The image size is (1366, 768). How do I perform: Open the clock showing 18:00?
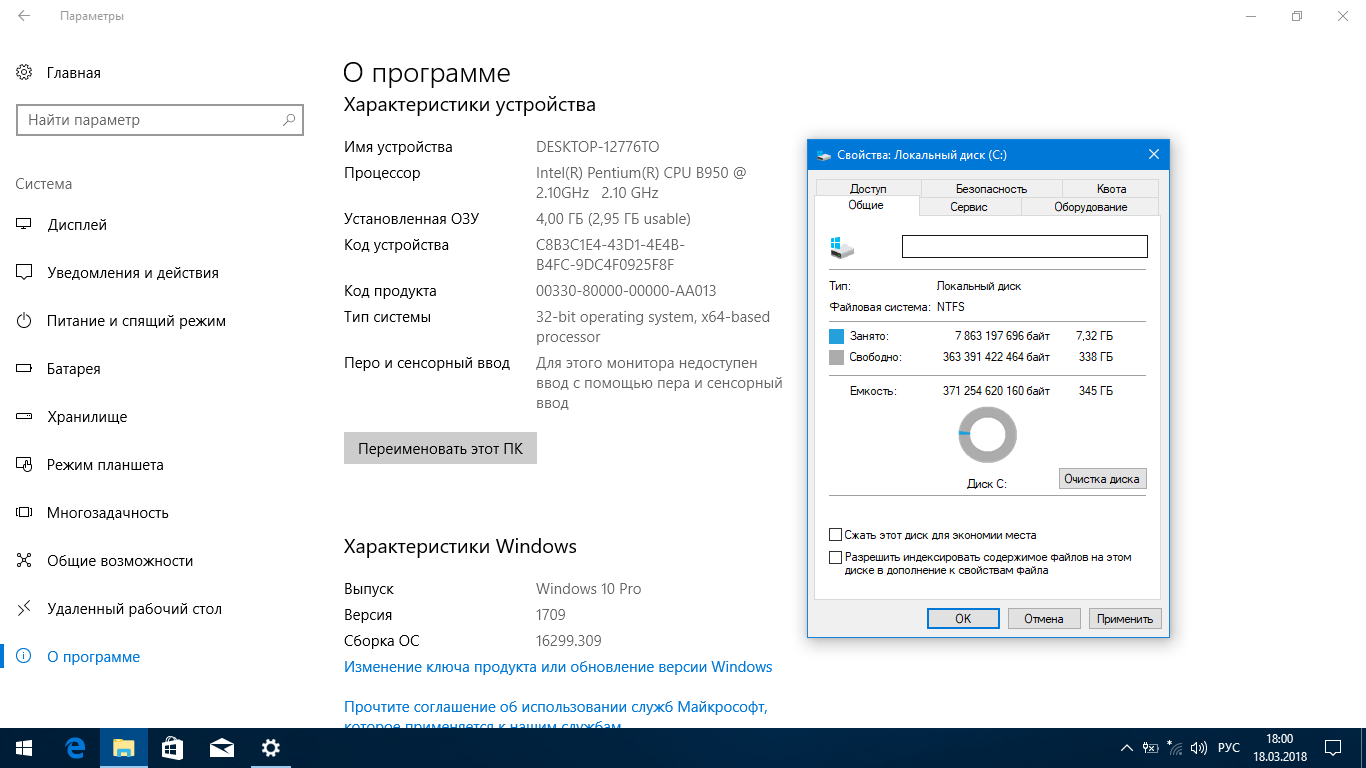pos(1279,748)
